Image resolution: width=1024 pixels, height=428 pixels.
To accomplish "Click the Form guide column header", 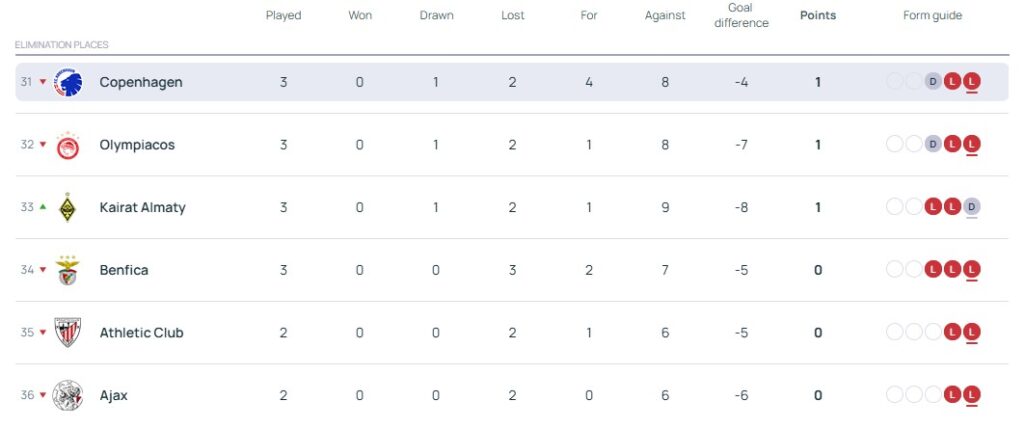I will tap(932, 15).
